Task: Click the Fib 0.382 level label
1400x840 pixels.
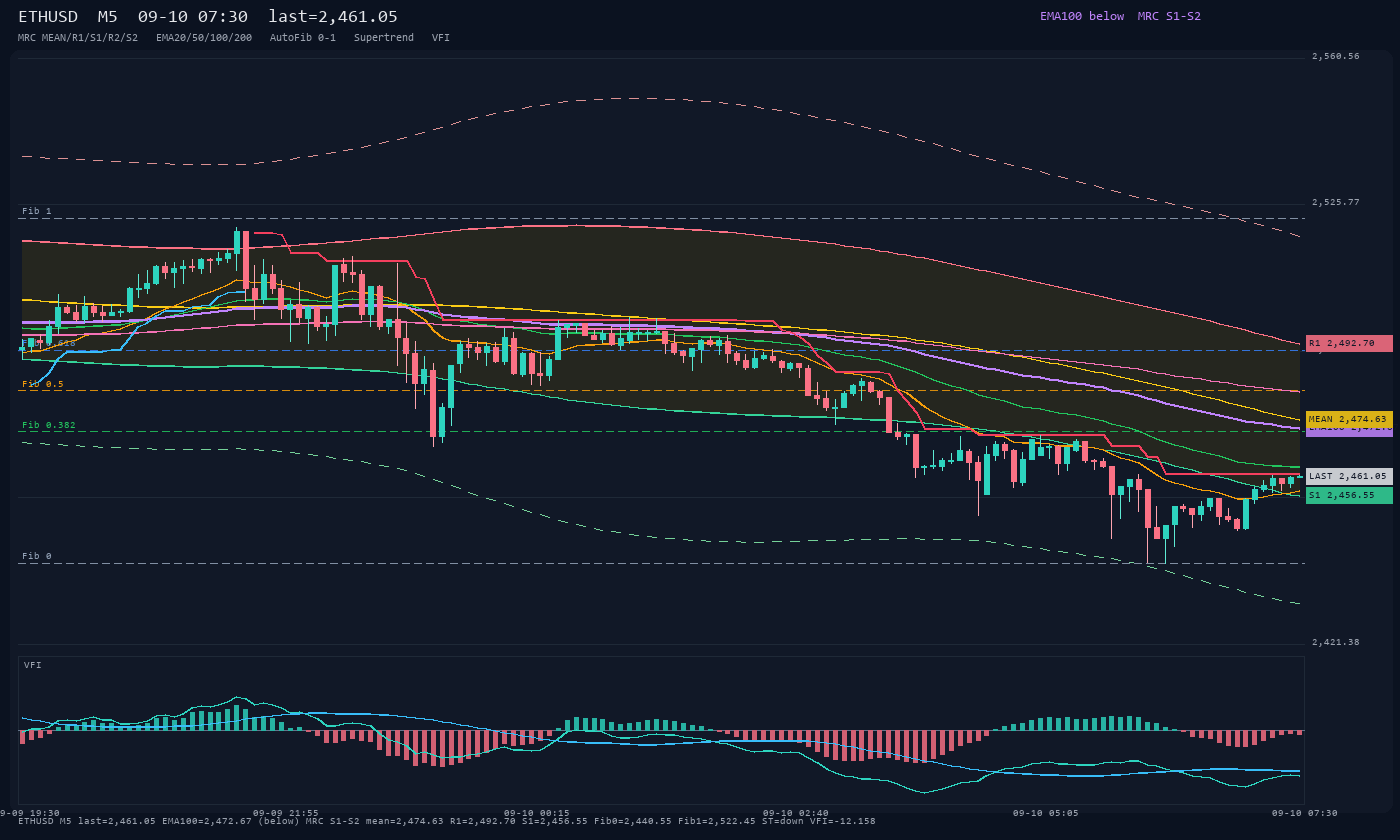Action: point(49,425)
